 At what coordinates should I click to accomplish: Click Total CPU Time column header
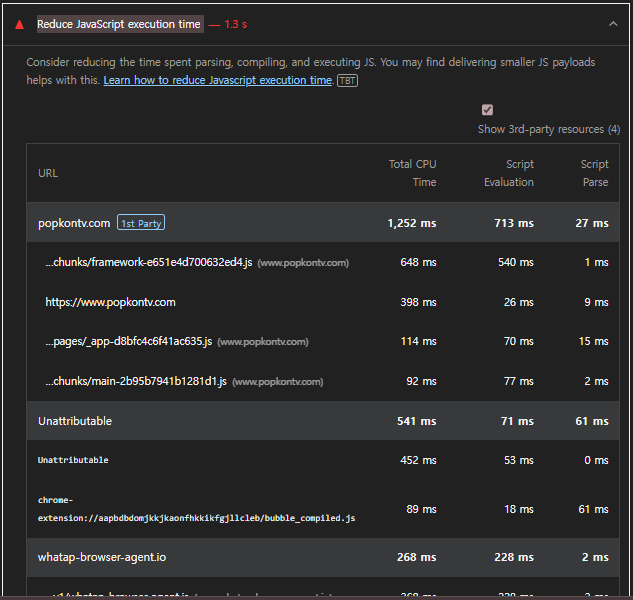click(413, 173)
